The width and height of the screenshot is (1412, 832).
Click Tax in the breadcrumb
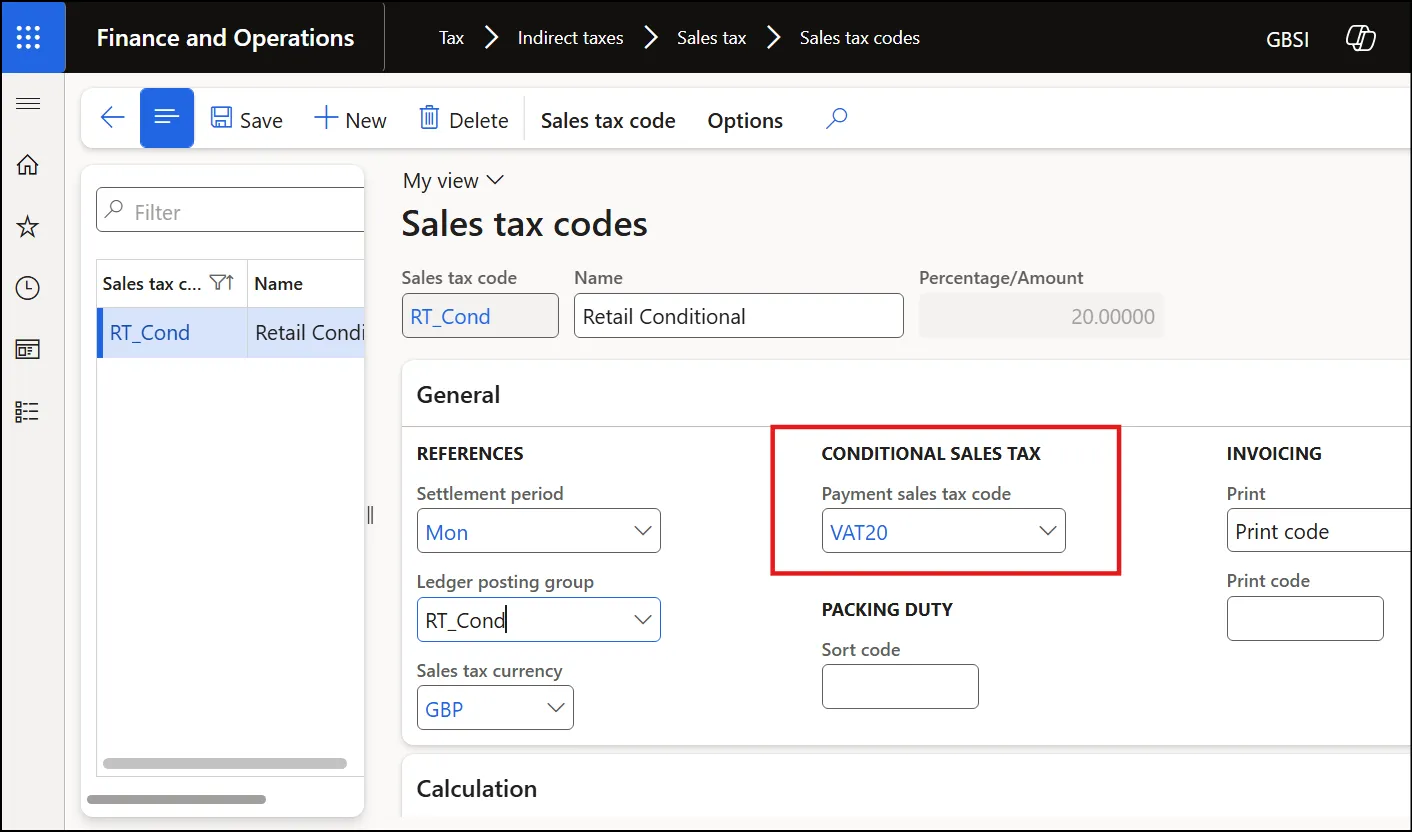tap(452, 38)
